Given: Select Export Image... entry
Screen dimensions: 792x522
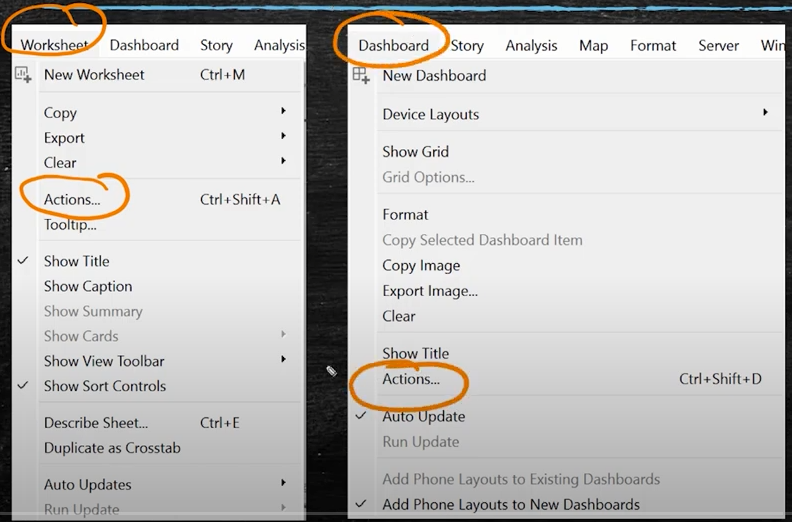Looking at the screenshot, I should [430, 291].
